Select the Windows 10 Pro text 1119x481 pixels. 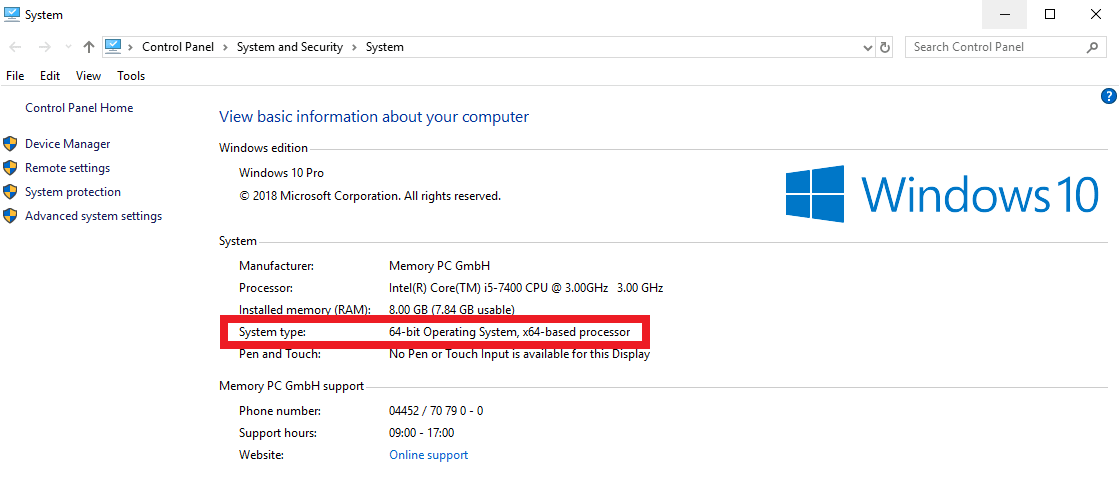[x=281, y=173]
